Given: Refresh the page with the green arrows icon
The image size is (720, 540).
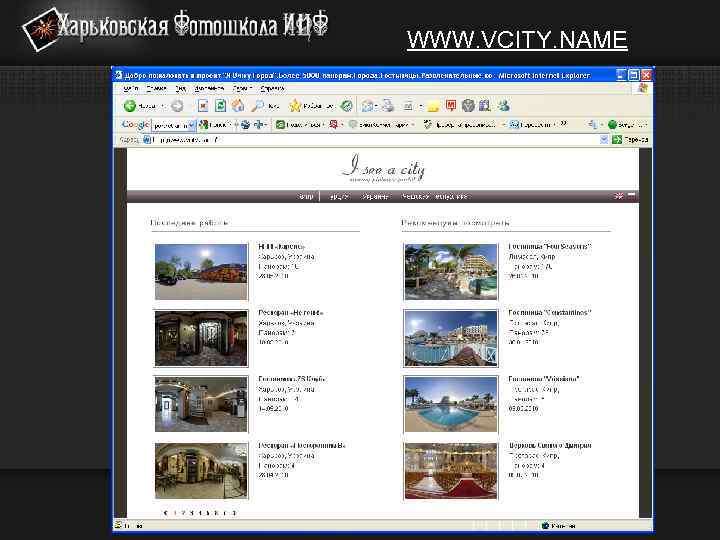Looking at the screenshot, I should (x=220, y=106).
